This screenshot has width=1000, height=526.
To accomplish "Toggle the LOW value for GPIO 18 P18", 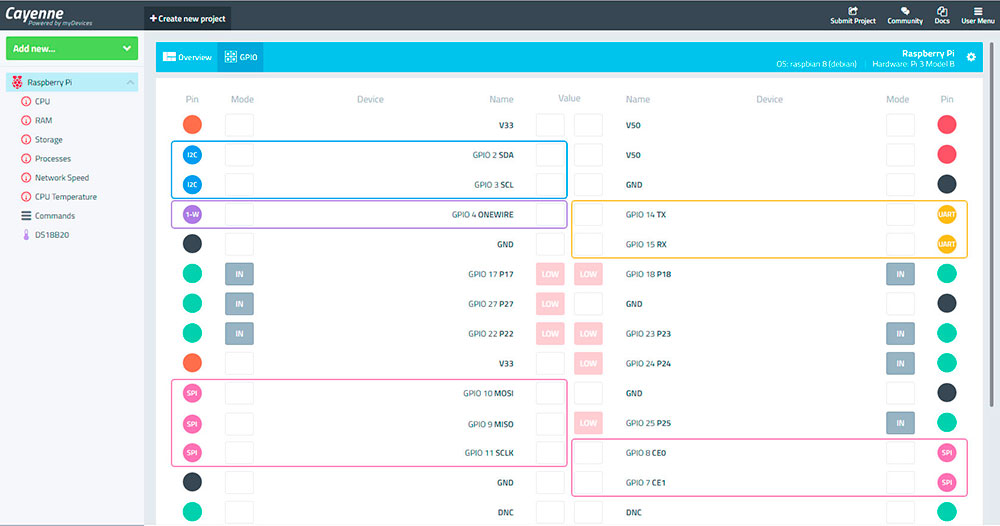I will [589, 274].
